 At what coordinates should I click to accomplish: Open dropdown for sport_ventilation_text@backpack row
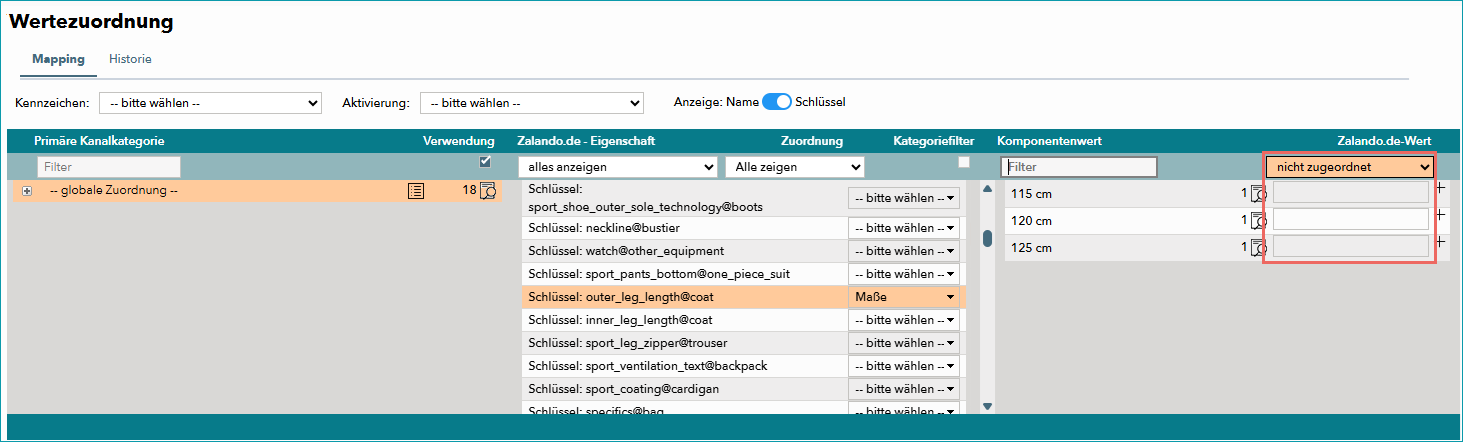click(904, 366)
